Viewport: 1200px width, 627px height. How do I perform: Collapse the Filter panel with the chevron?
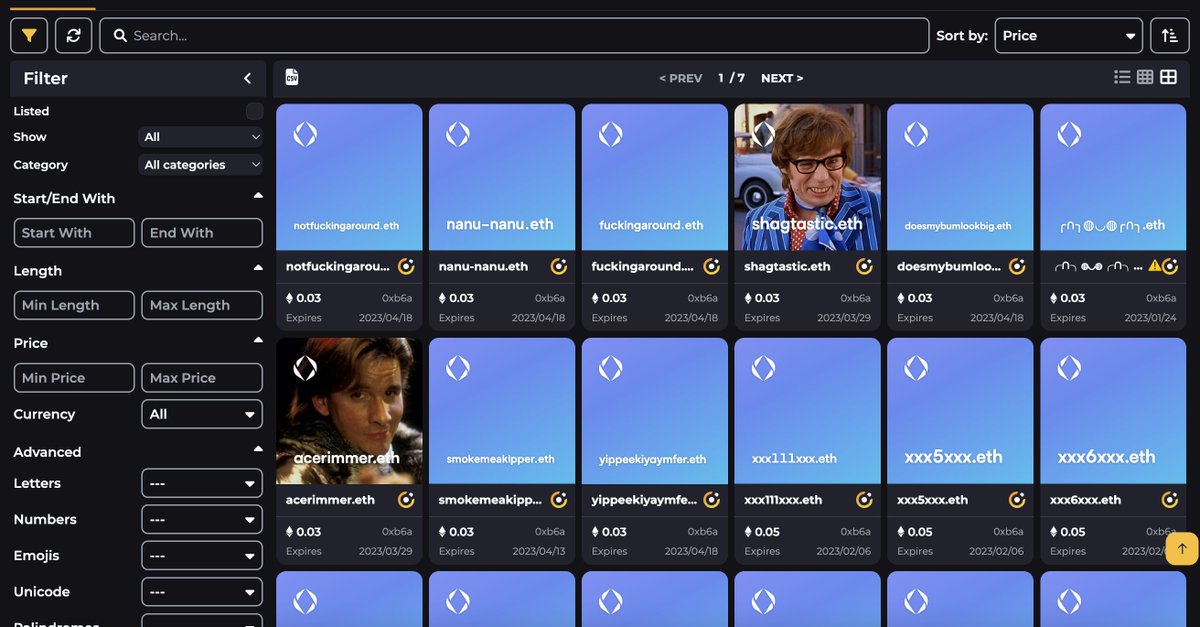point(248,78)
